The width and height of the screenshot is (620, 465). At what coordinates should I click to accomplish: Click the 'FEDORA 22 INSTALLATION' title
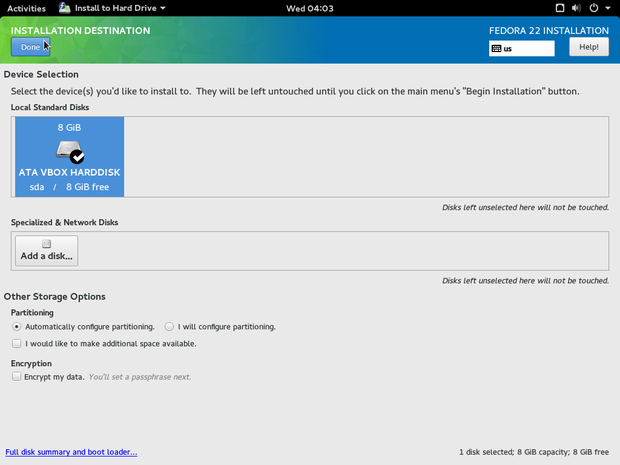click(x=549, y=31)
